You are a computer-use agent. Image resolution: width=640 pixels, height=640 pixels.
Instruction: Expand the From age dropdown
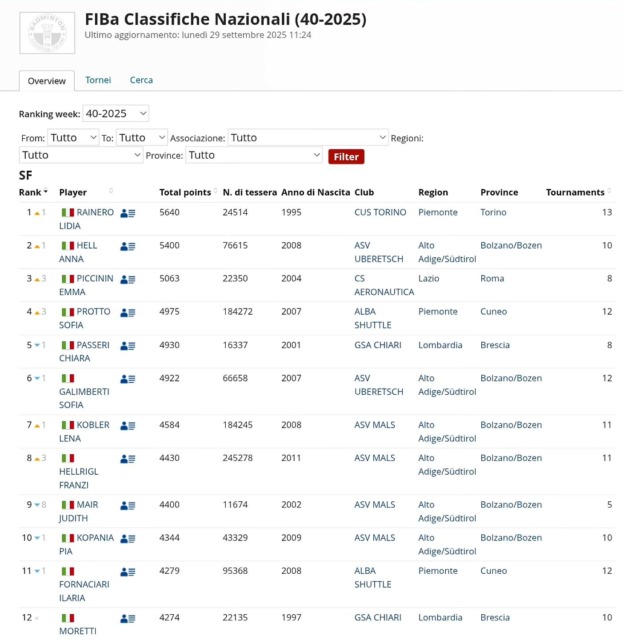click(73, 138)
